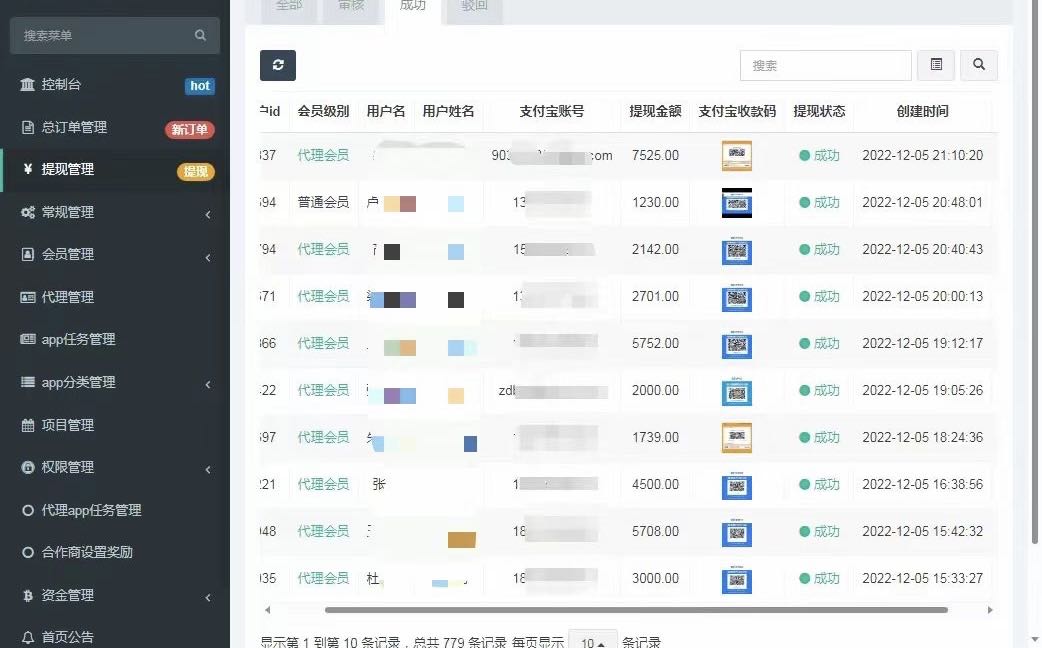This screenshot has height=648, width=1042.
Task: Open QR code thumbnail for 1230.00 row
Action: point(737,203)
